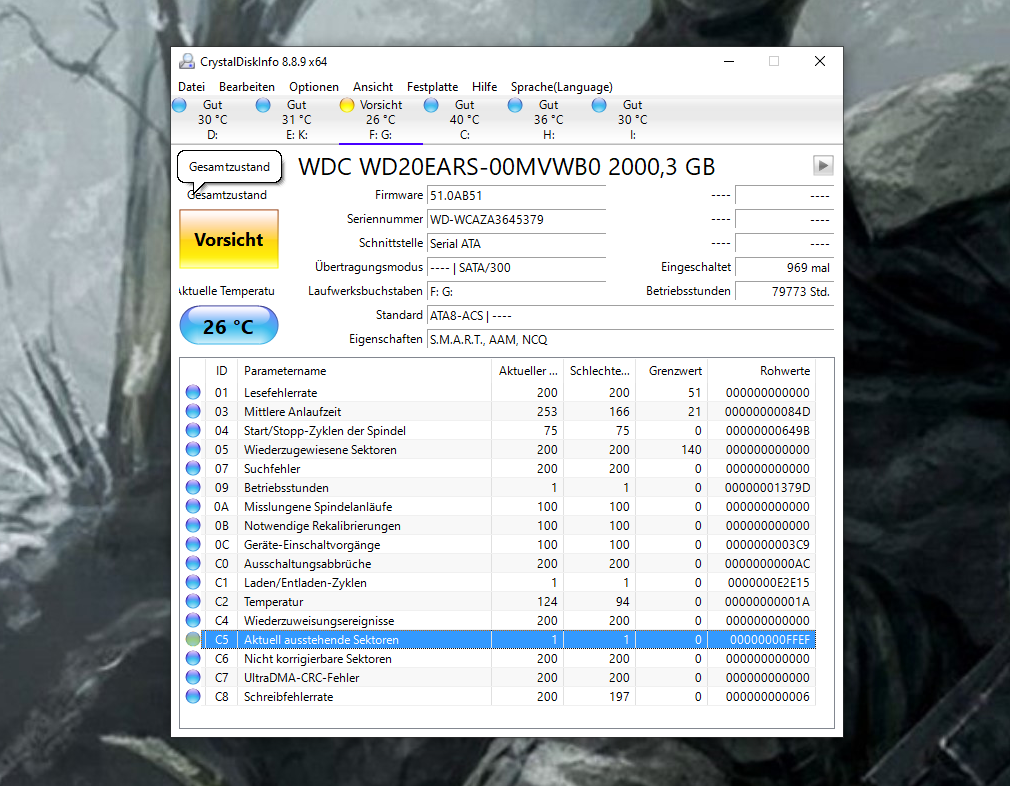Minimize the CrystalDiskInfo window

tap(729, 61)
